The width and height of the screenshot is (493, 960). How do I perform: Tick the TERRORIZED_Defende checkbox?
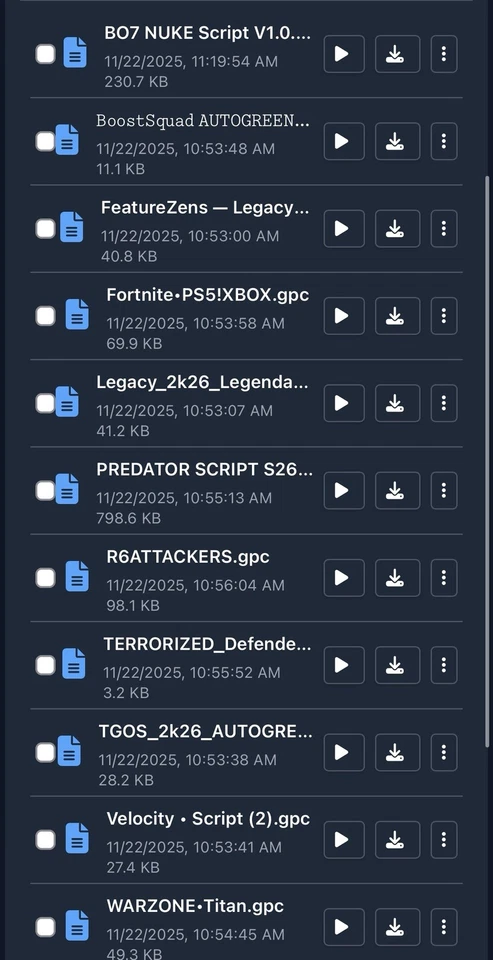[x=45, y=665]
